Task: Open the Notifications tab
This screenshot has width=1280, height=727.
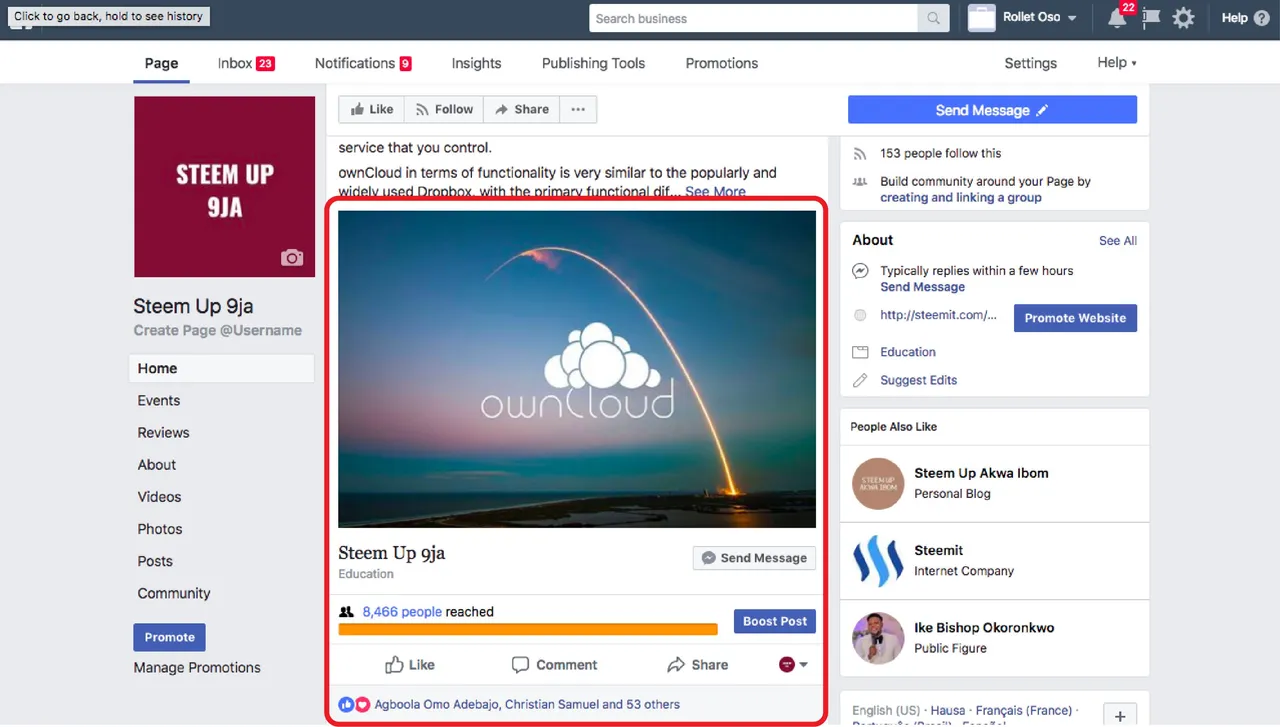Action: (363, 63)
